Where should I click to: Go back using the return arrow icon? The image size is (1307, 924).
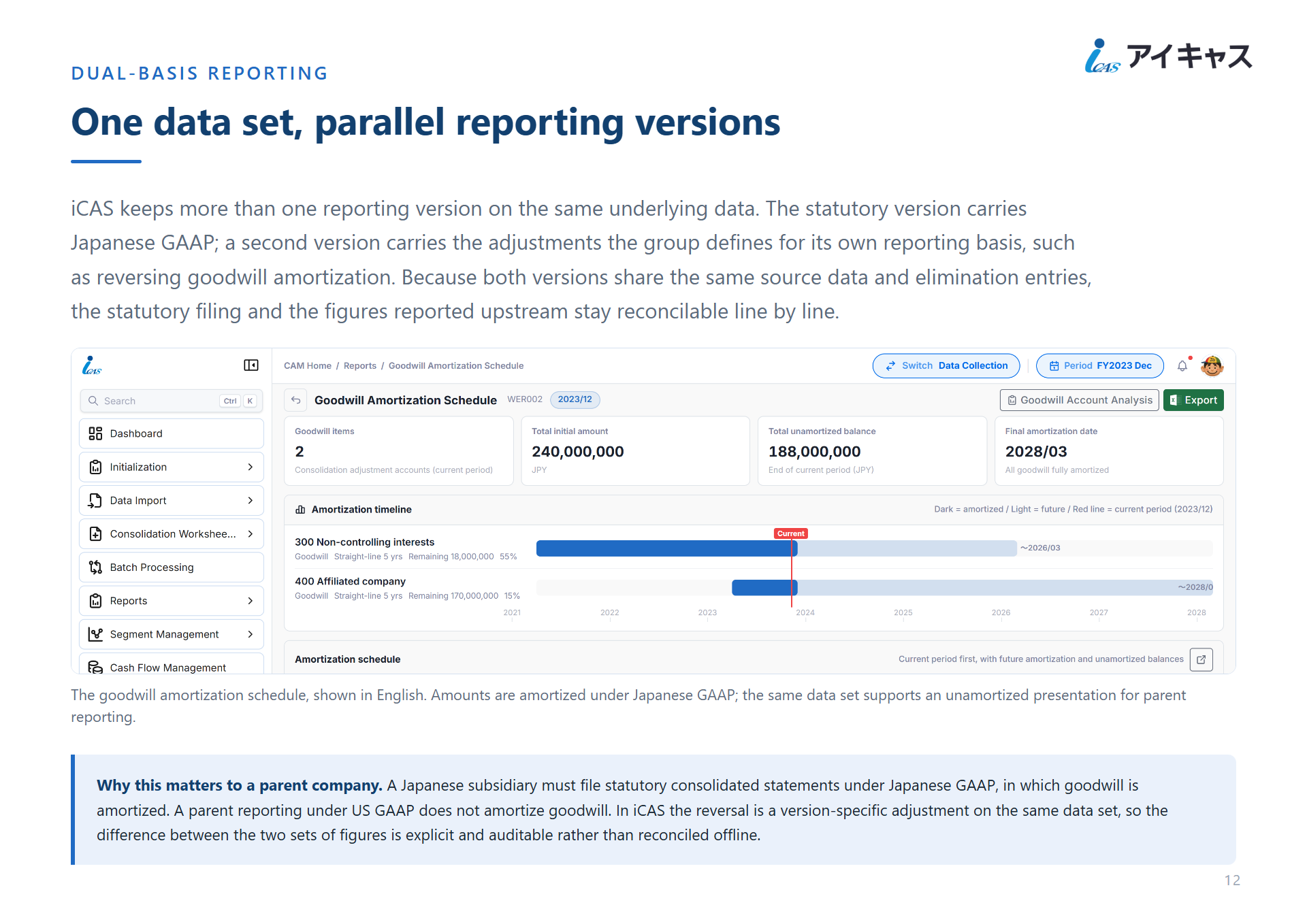click(296, 400)
